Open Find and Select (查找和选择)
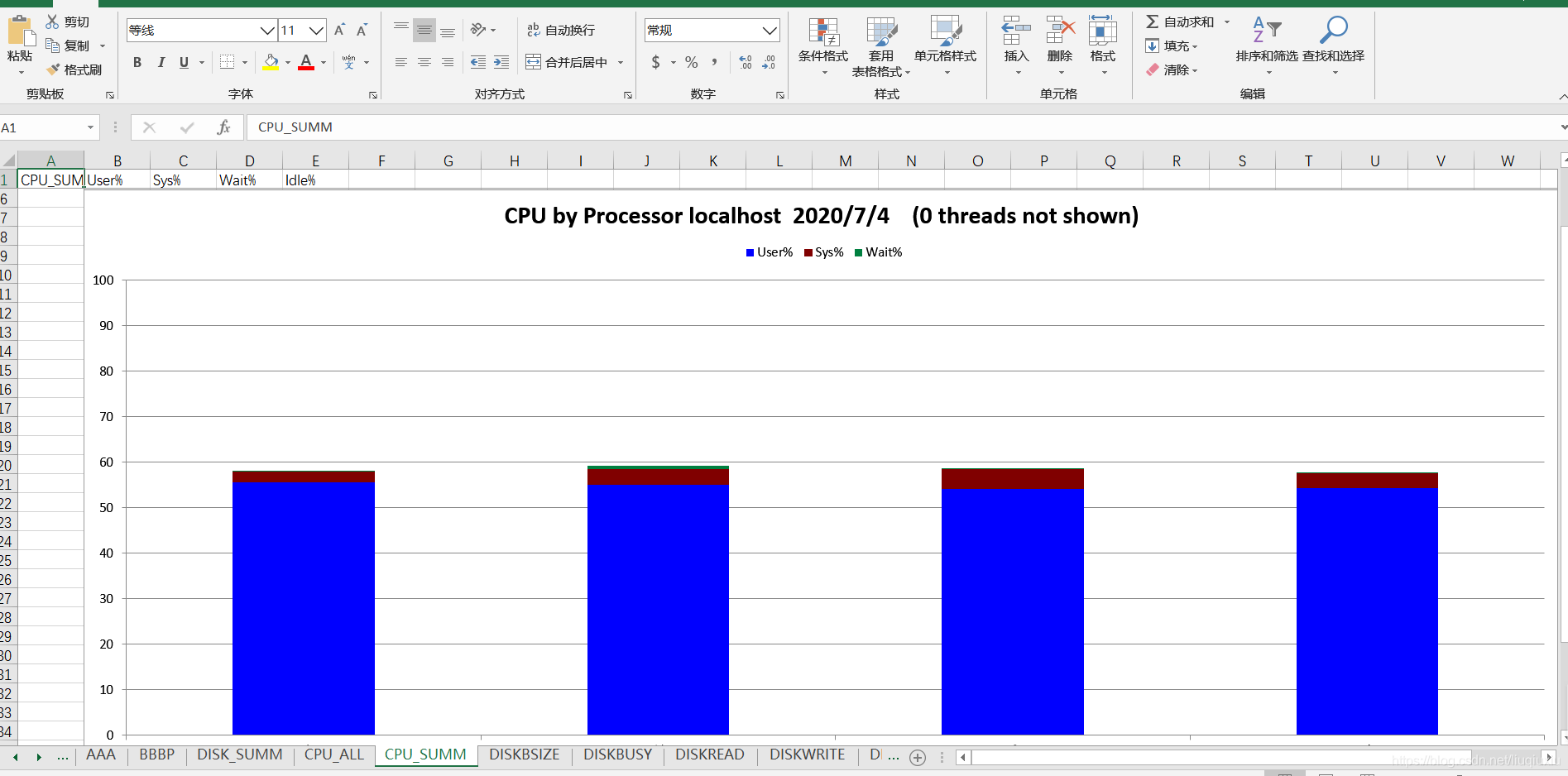 pos(1334,46)
